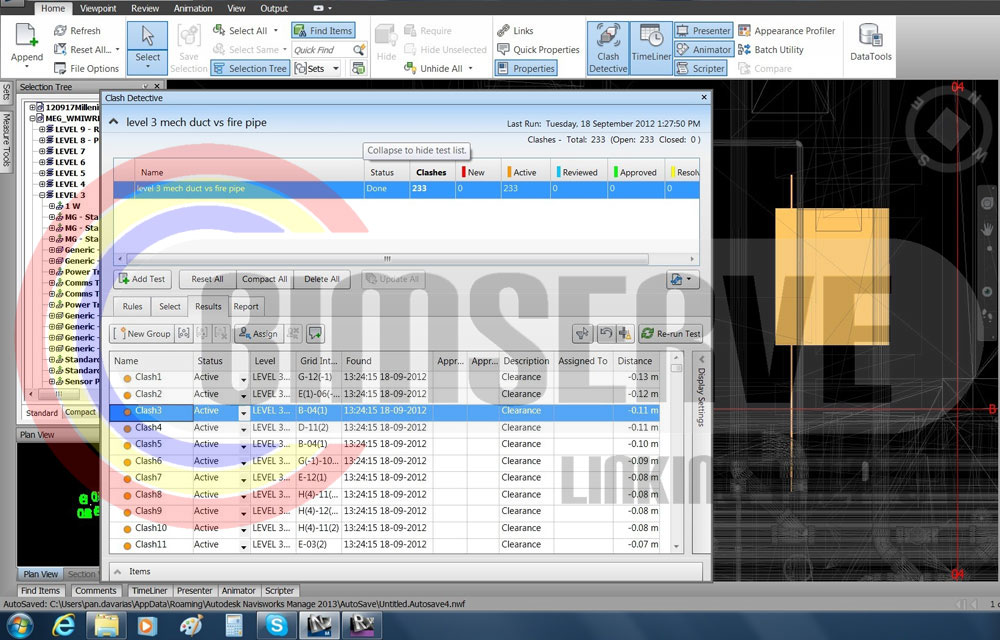Toggle the Properties panel button
This screenshot has width=1000, height=640.
pos(526,68)
